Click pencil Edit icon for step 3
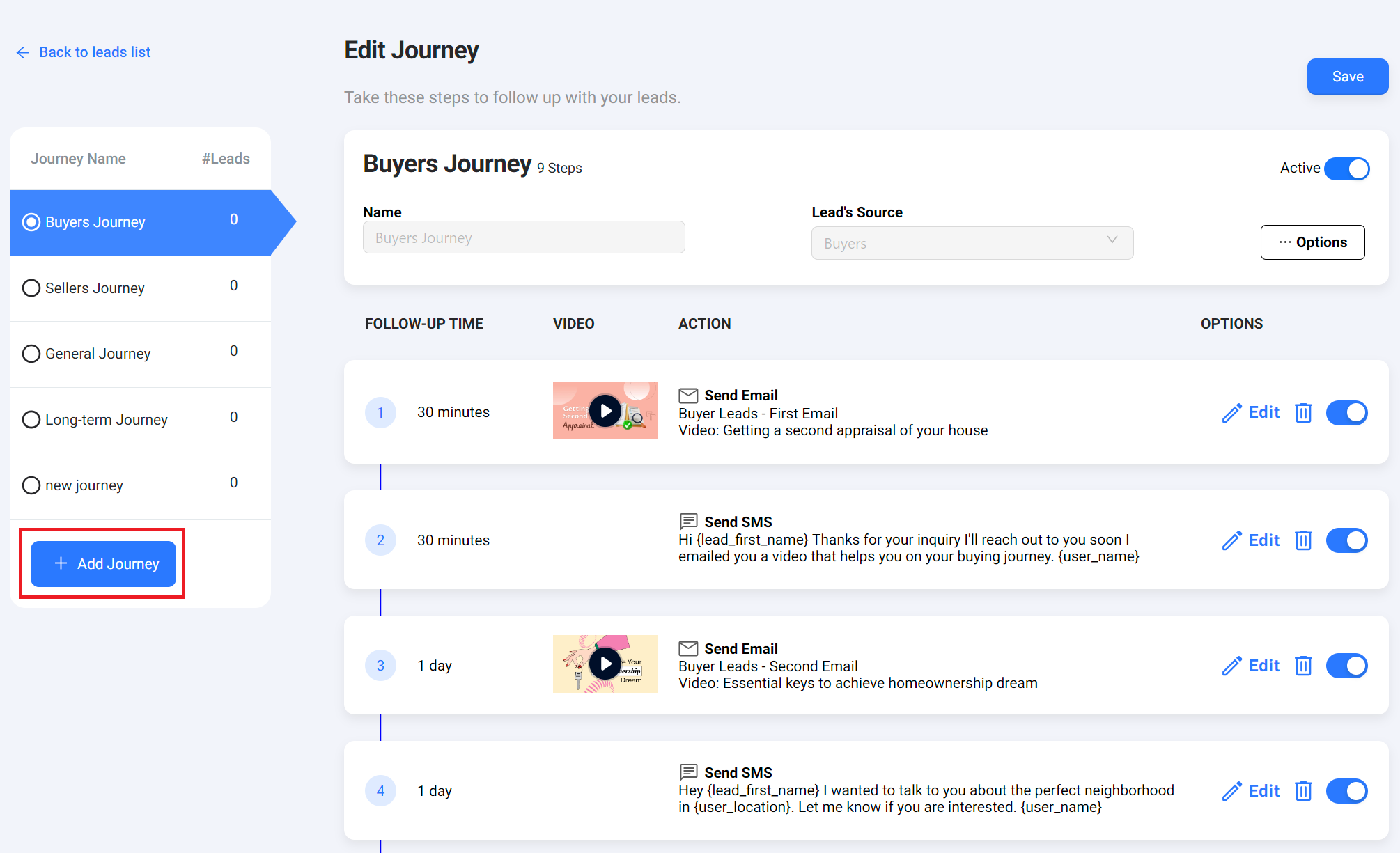The height and width of the screenshot is (853, 1400). pyautogui.click(x=1231, y=666)
